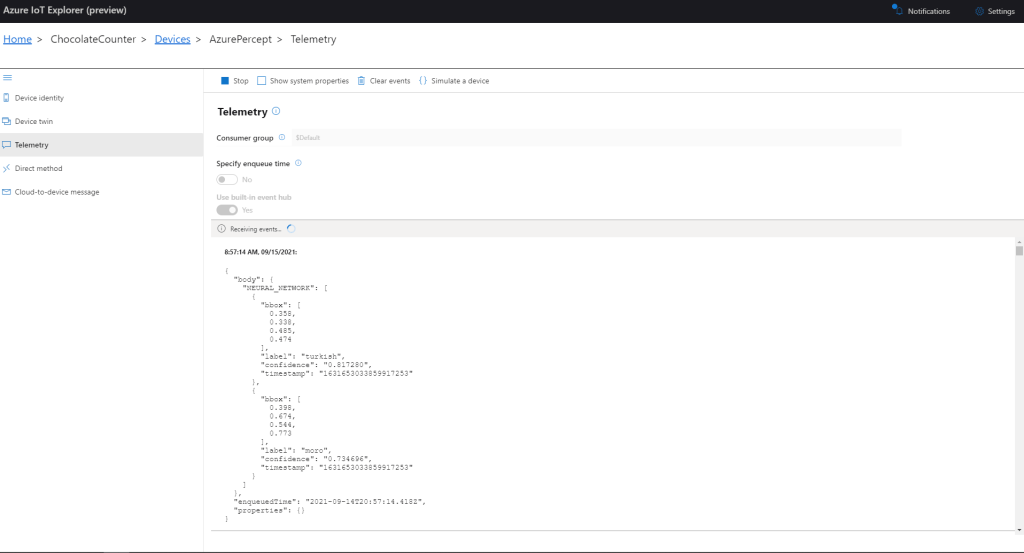Click the Specify enqueue time info icon
This screenshot has width=1024, height=553.
click(299, 163)
